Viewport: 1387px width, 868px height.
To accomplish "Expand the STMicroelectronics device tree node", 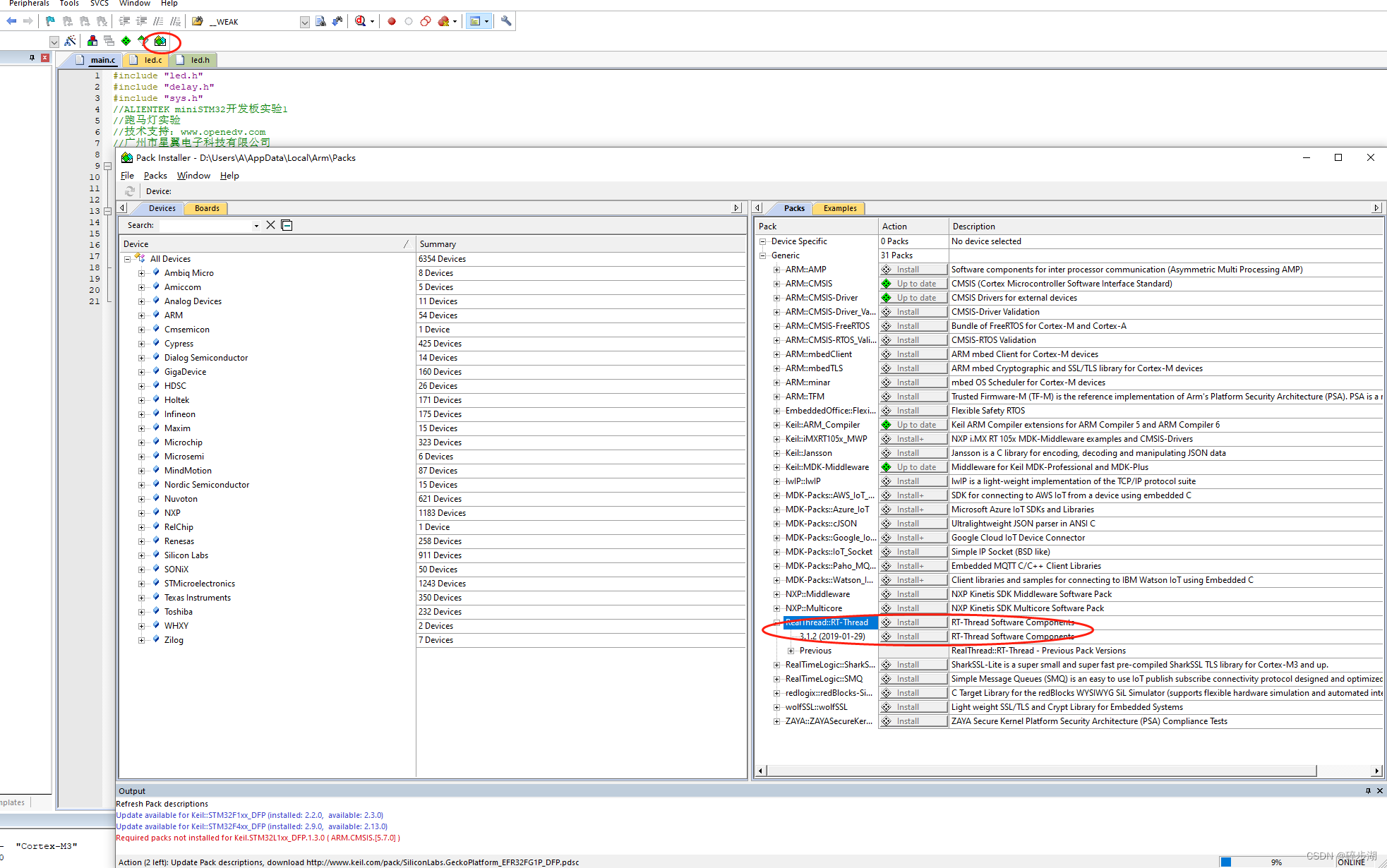I will 141,584.
